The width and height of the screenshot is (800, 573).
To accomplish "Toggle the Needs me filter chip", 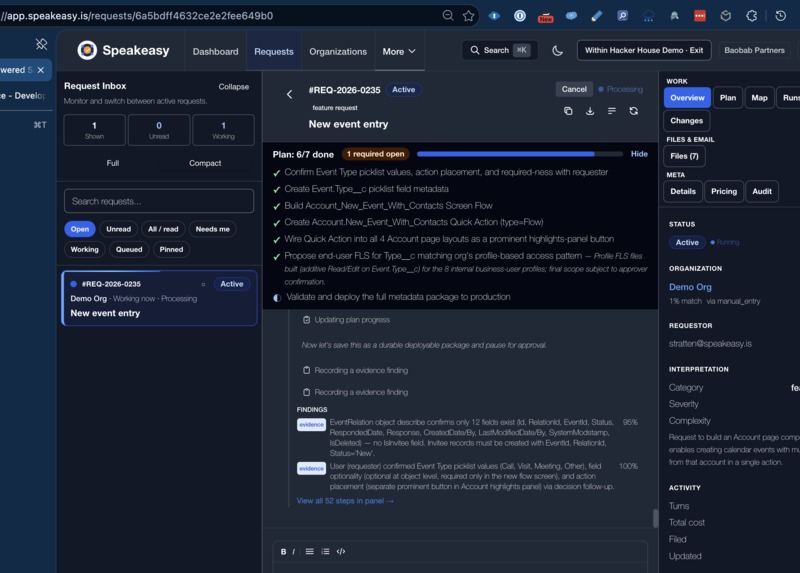I will pyautogui.click(x=212, y=229).
